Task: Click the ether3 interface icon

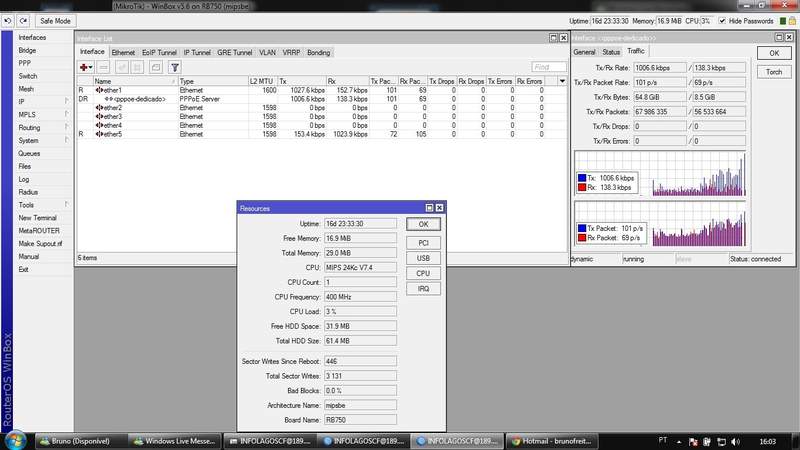Action: [99, 116]
